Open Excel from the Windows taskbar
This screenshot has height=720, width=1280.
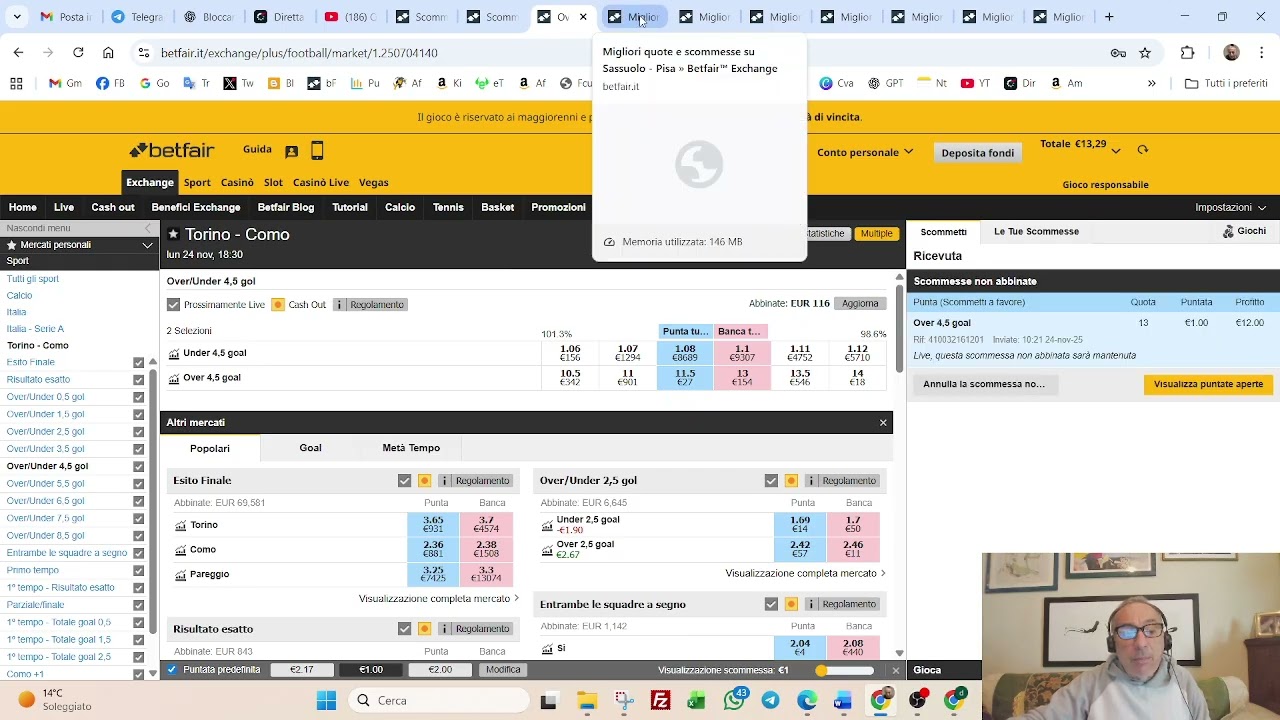(696, 700)
